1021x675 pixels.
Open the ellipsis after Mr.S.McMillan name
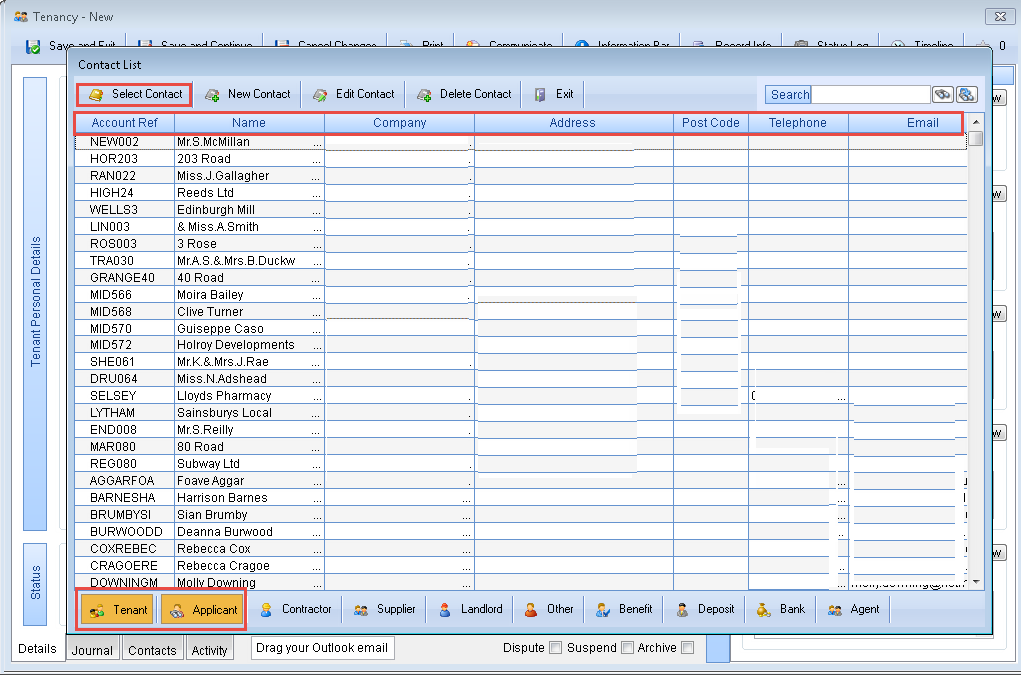(317, 143)
